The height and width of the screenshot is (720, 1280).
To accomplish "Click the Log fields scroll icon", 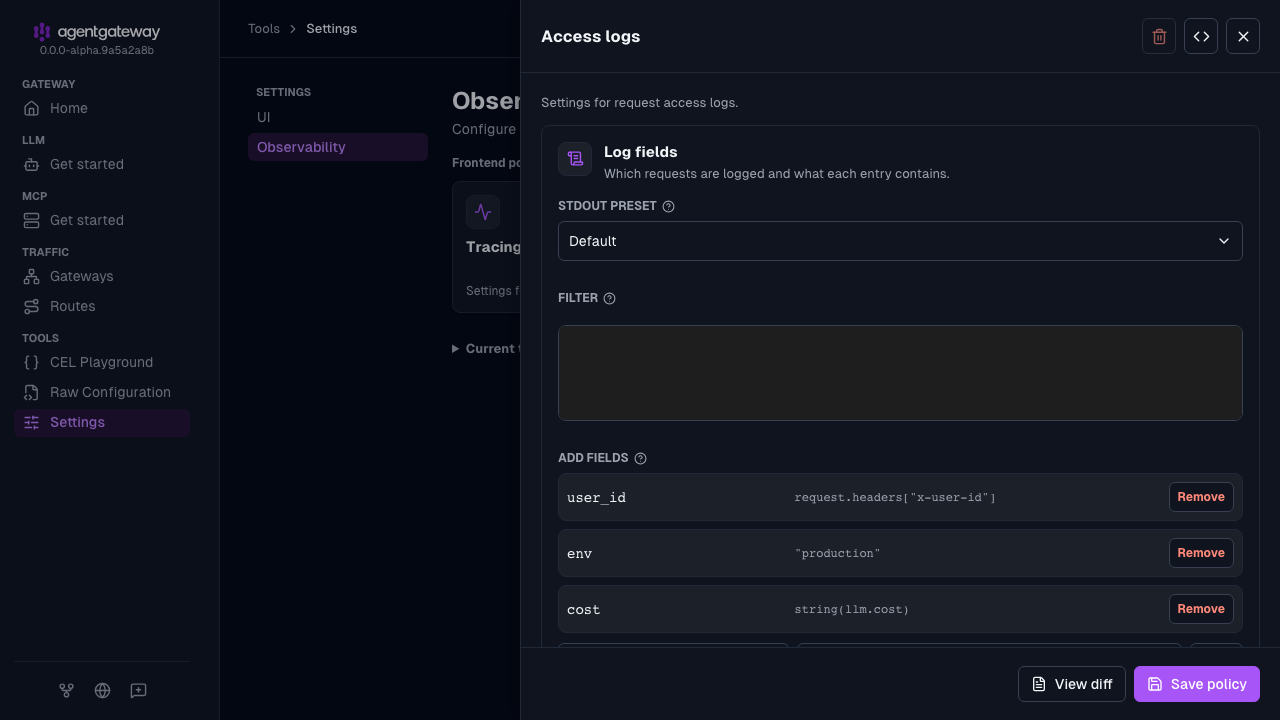I will (575, 159).
